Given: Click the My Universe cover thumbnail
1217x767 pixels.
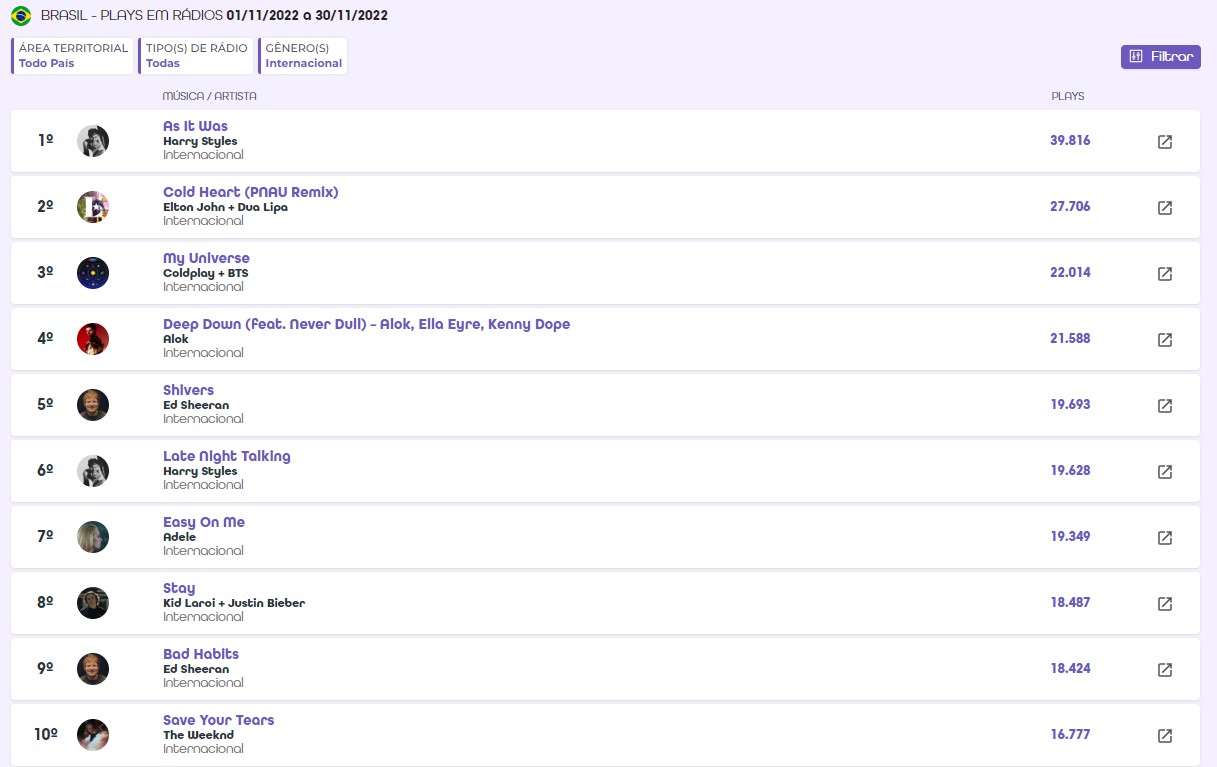Looking at the screenshot, I should (93, 273).
